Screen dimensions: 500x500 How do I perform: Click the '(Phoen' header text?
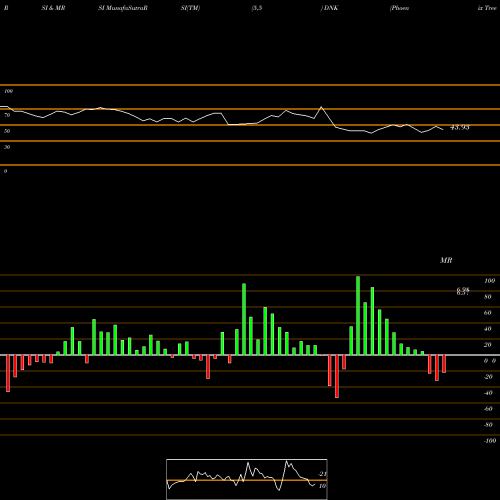tap(399, 8)
